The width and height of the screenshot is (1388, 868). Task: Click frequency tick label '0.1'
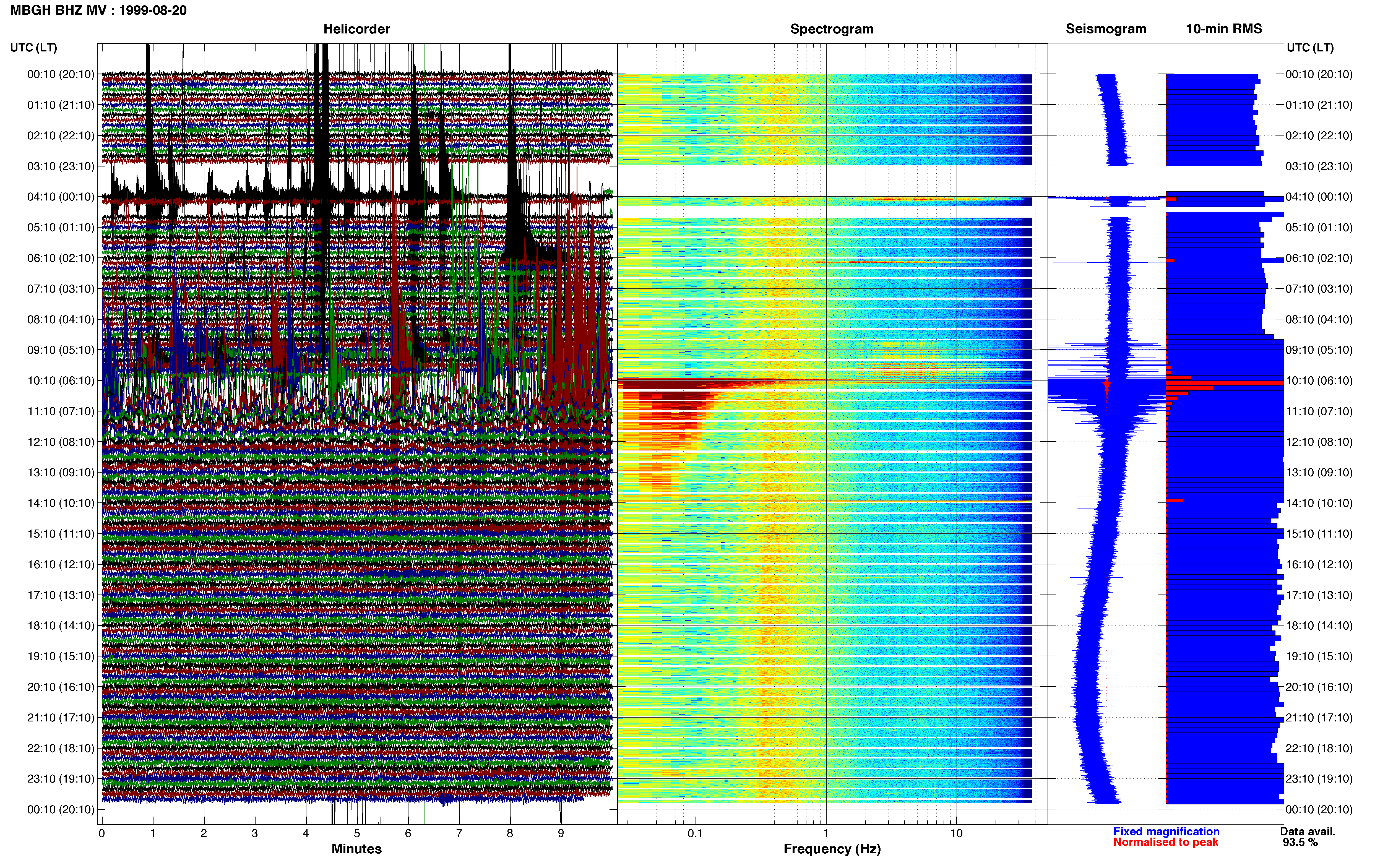695,833
